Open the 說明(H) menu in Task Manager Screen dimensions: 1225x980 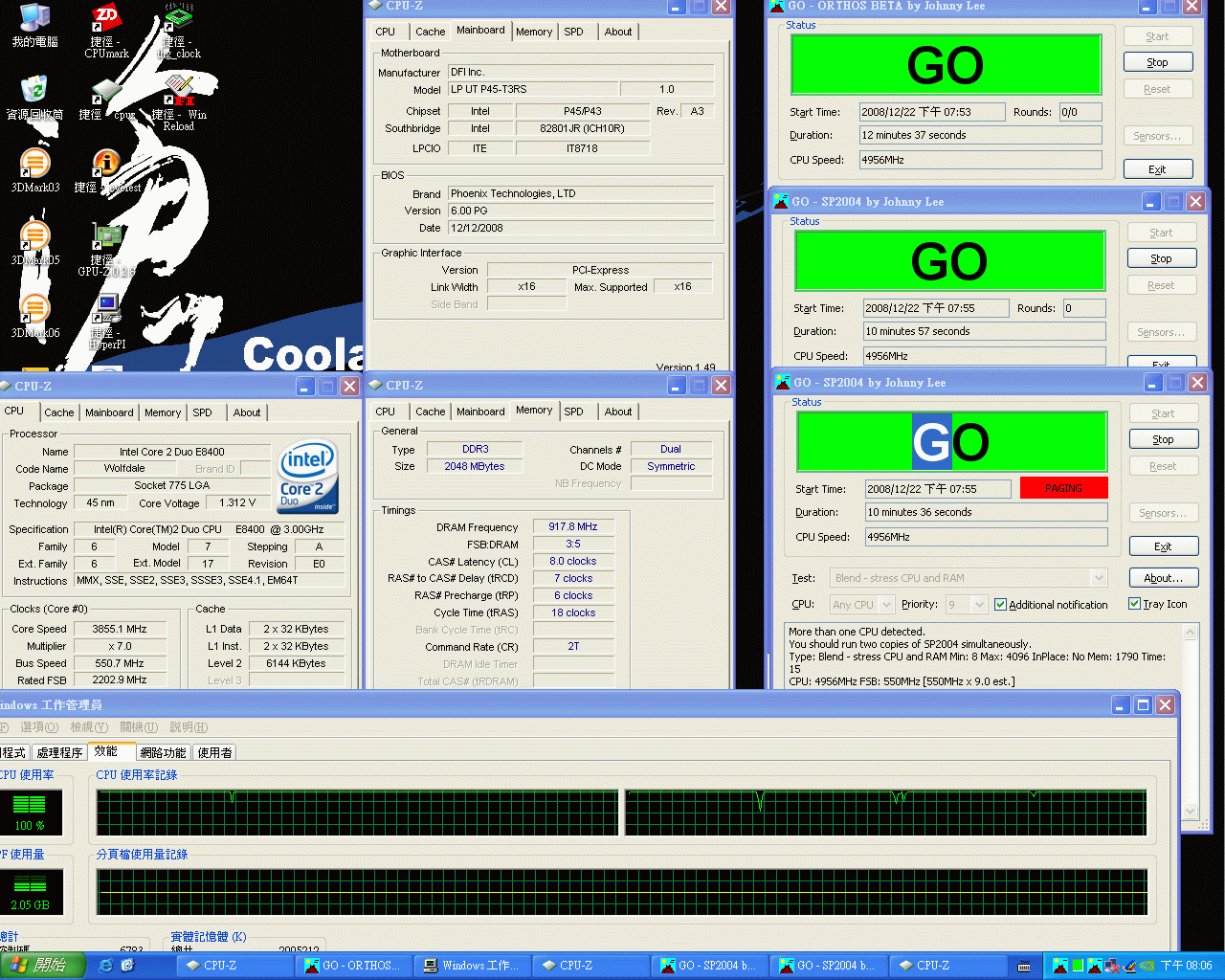tap(189, 727)
